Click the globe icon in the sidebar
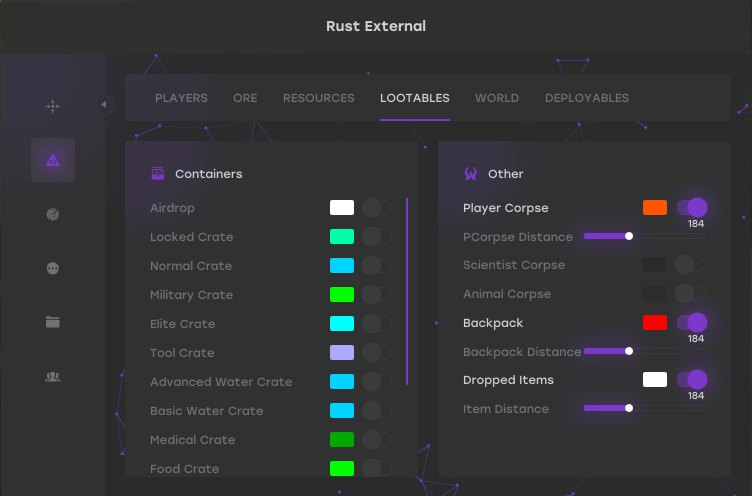 coord(53,268)
